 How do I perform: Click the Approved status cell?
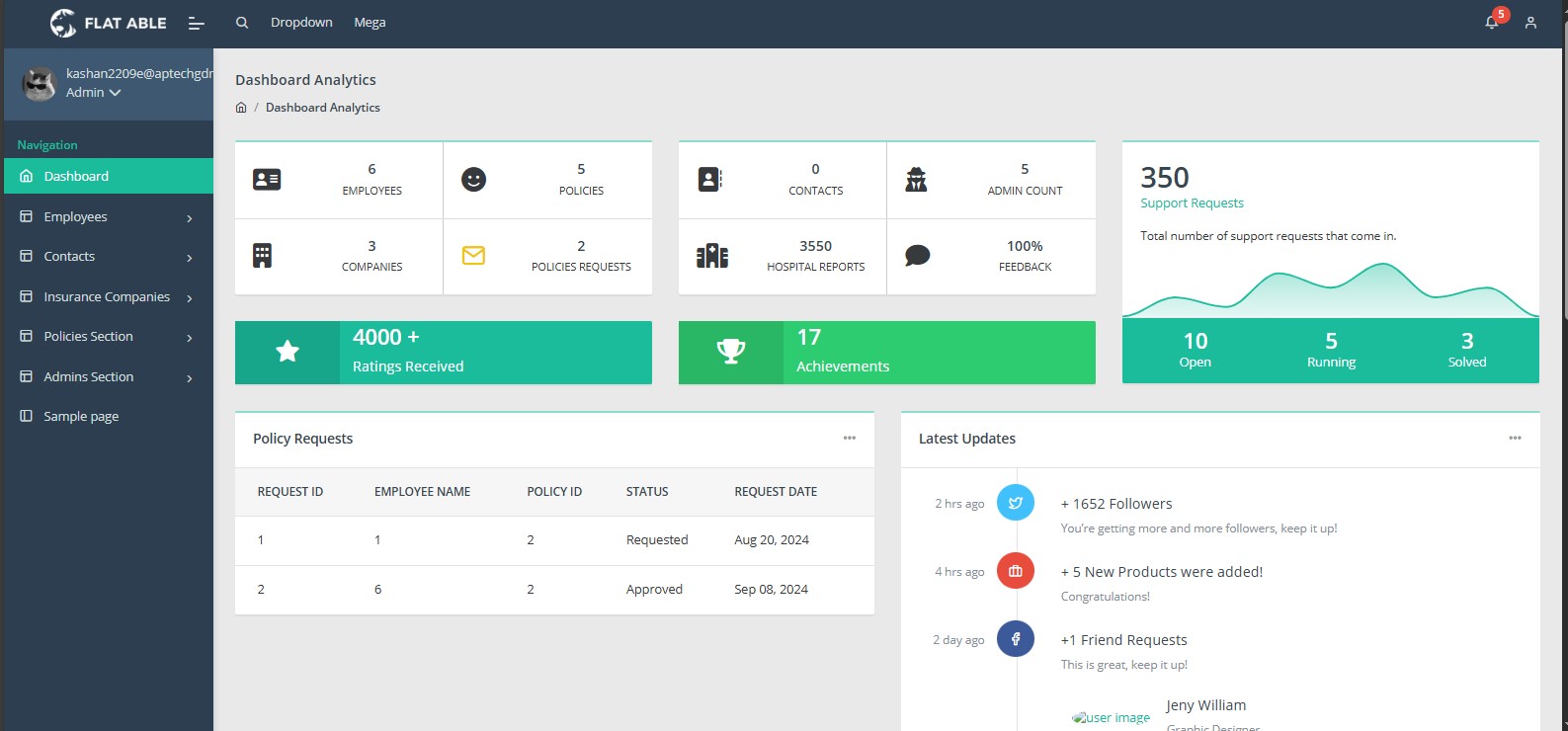[x=654, y=589]
